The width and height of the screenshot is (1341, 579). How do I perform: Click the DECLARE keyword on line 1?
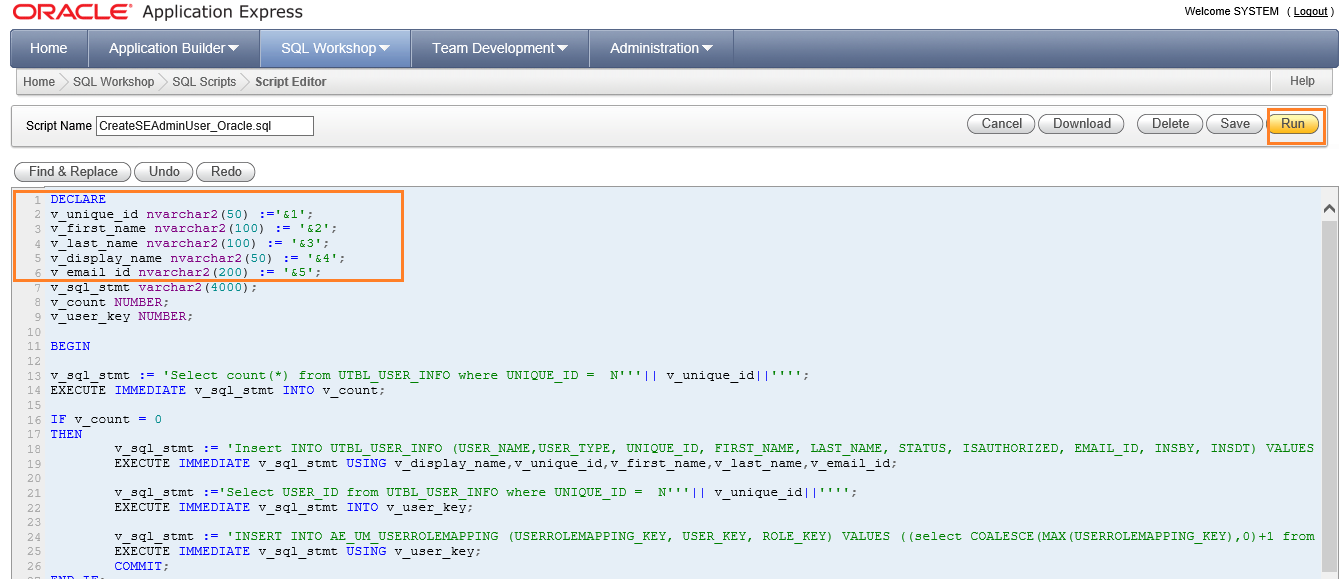coord(78,199)
